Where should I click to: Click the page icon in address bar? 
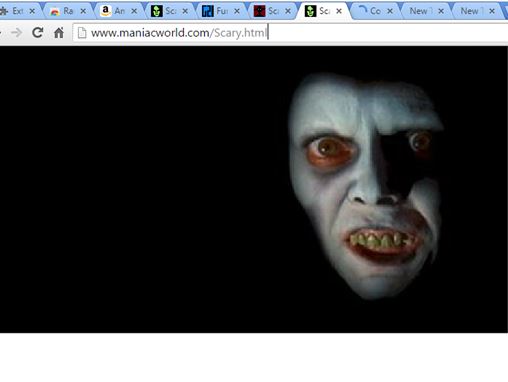82,33
